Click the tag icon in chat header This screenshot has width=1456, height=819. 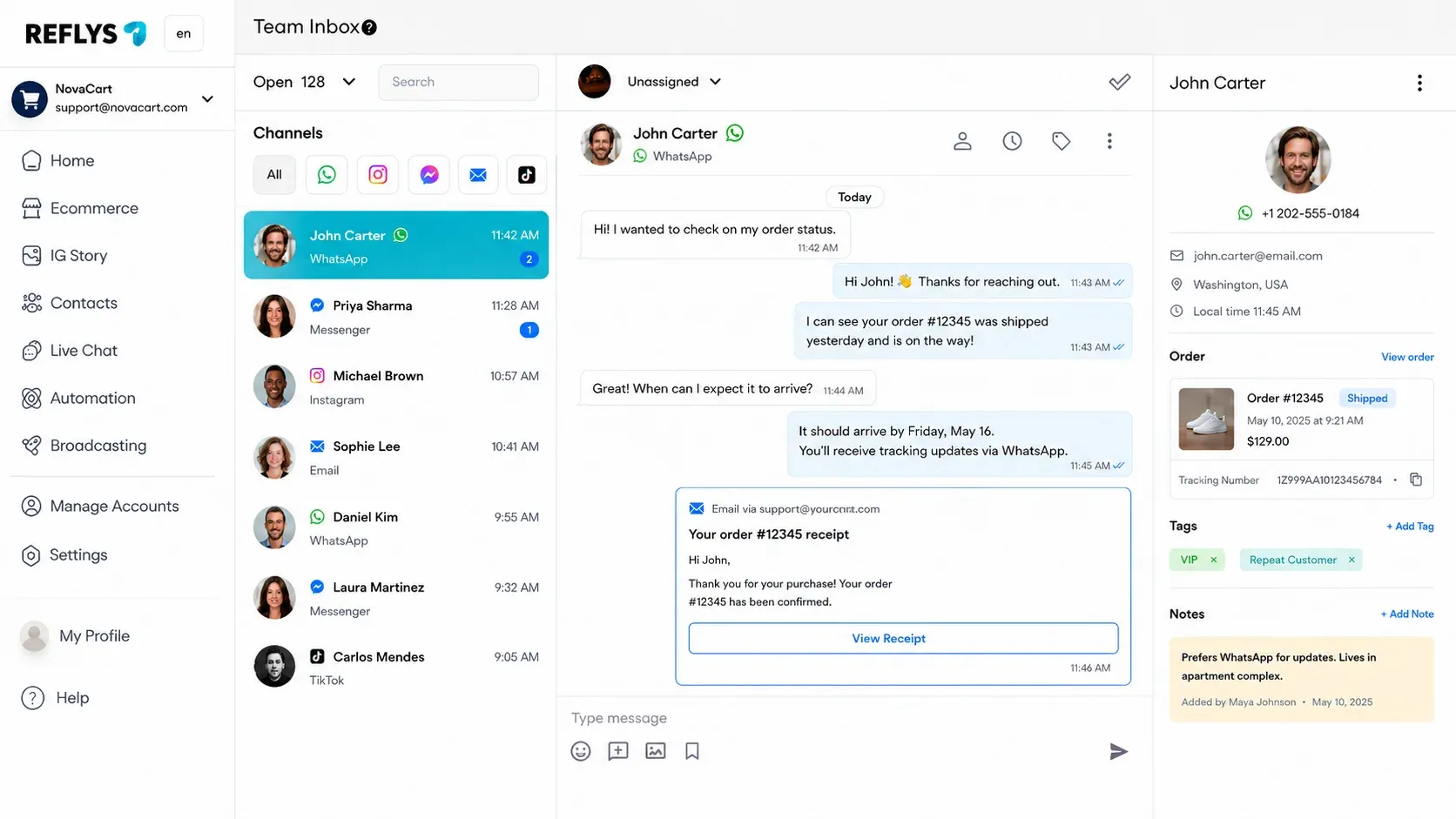click(1061, 141)
